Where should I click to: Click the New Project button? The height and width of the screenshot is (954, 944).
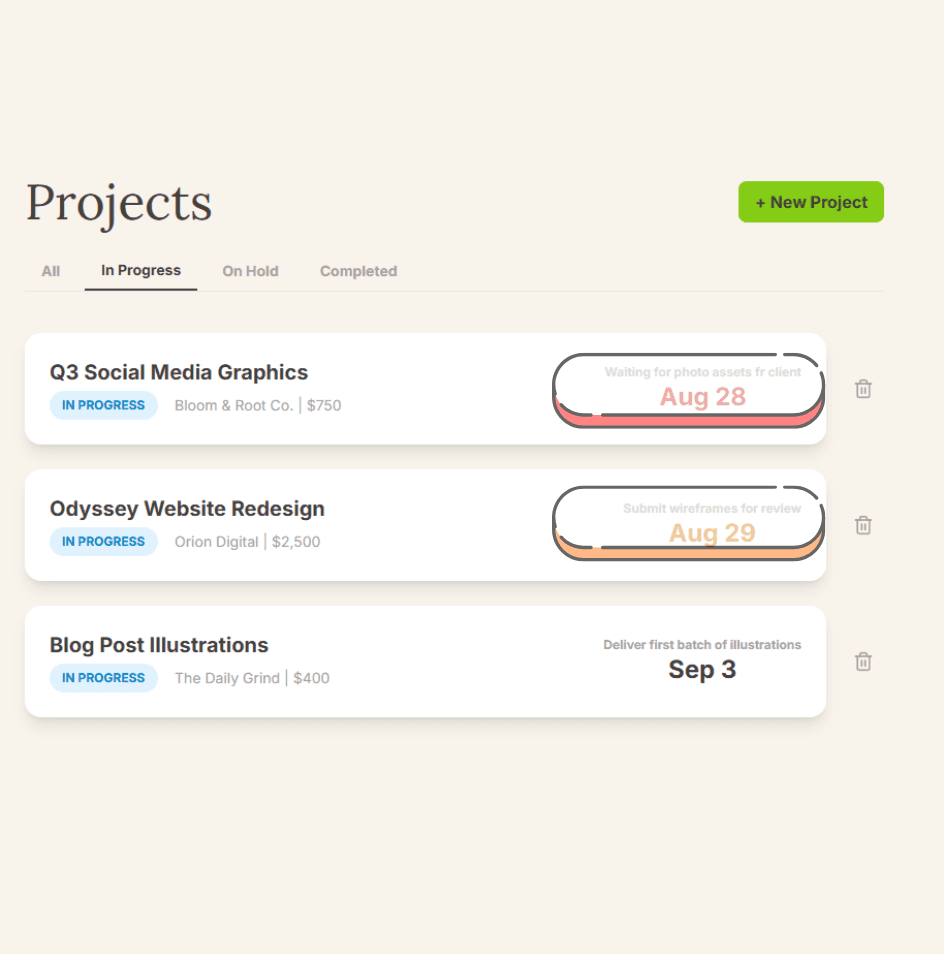tap(811, 202)
